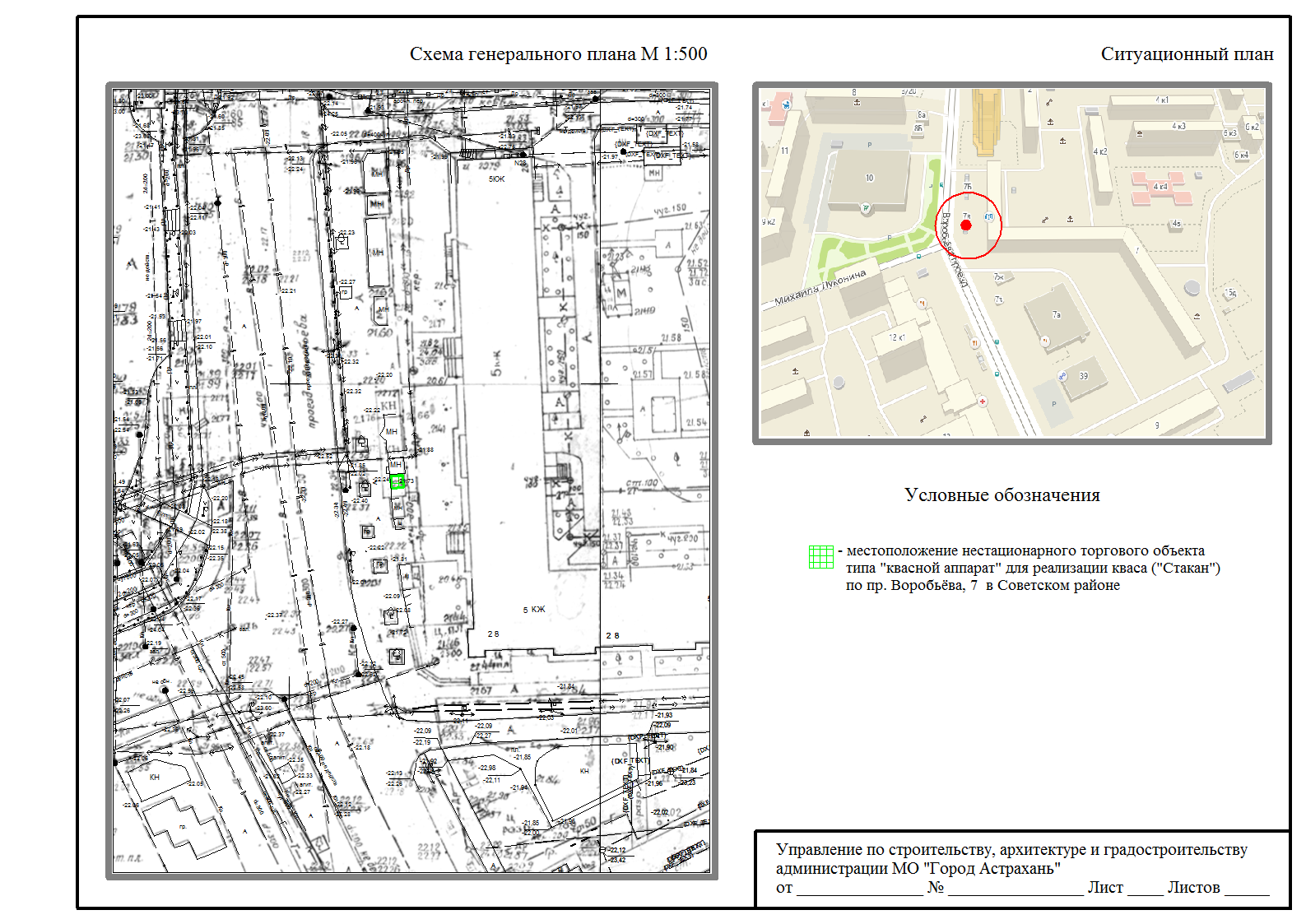This screenshot has height=924, width=1306.
Task: Click the green hatched legend swatch
Action: pos(820,557)
